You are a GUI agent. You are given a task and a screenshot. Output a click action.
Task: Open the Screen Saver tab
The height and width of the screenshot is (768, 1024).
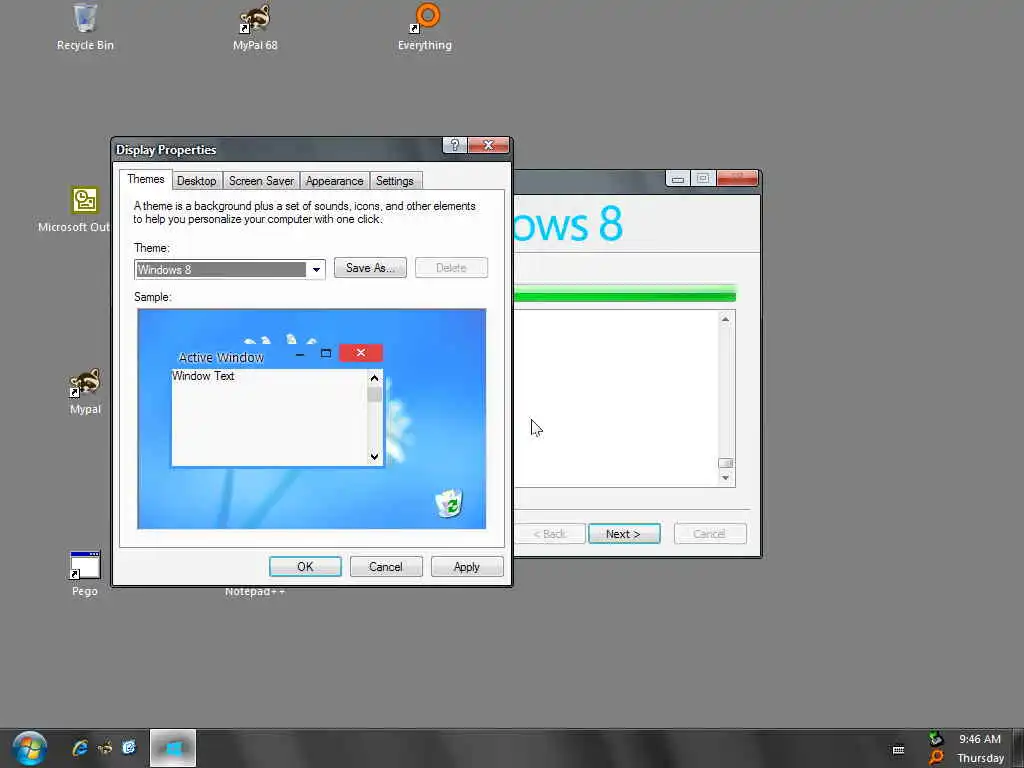(x=261, y=181)
